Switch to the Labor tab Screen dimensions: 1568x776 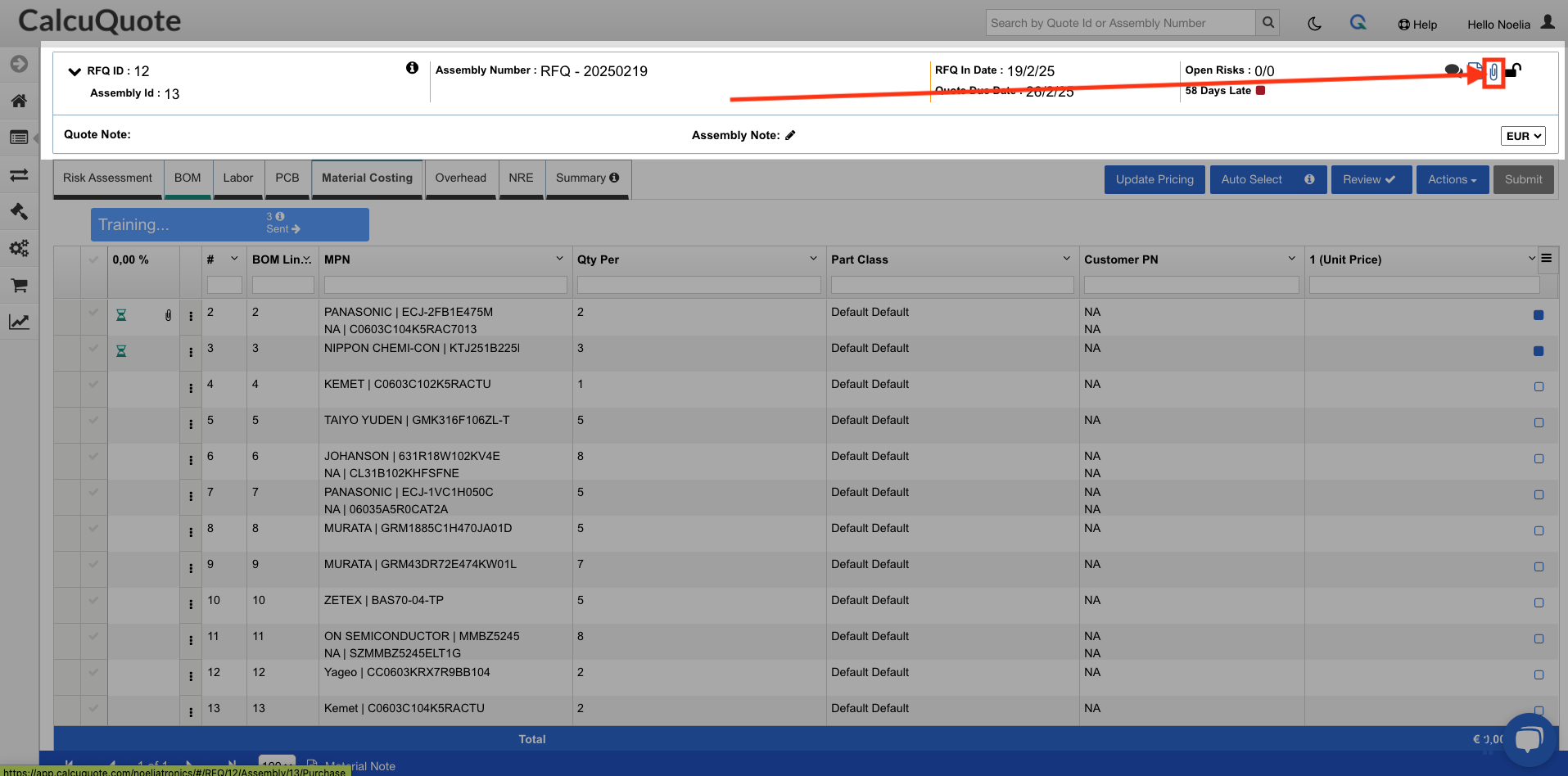click(238, 178)
